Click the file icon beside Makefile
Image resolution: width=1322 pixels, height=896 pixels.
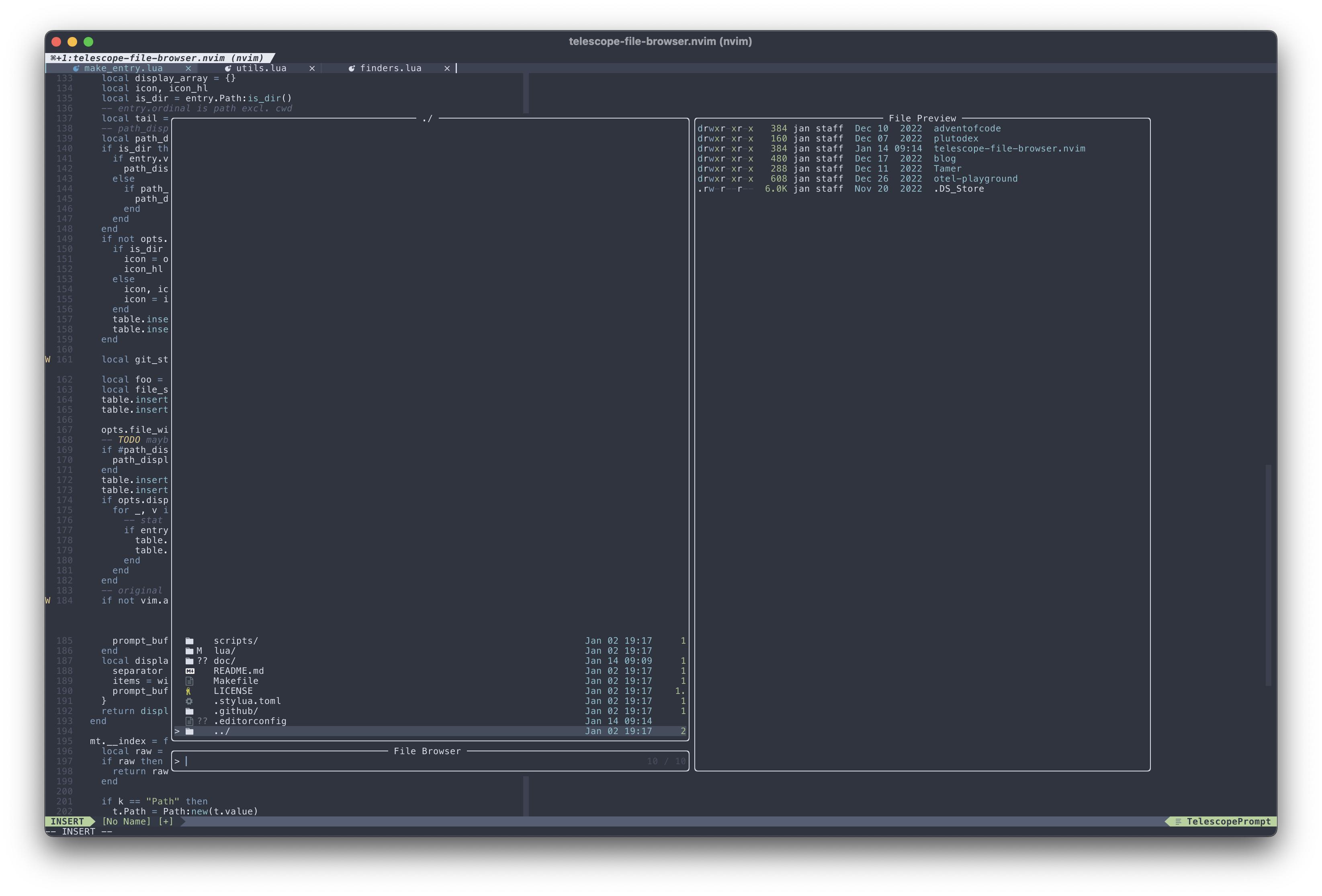click(x=189, y=681)
